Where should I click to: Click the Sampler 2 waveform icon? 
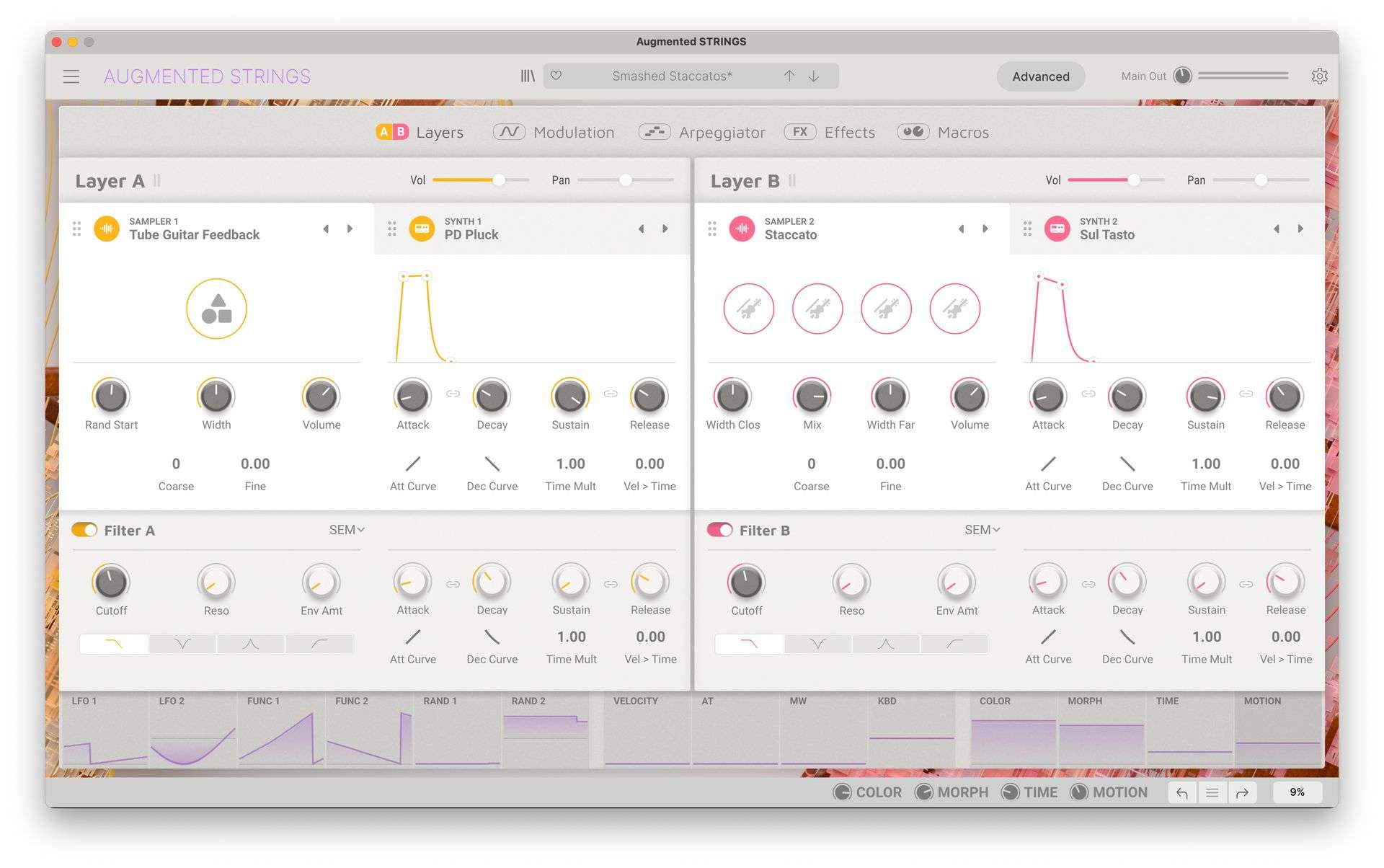(742, 229)
